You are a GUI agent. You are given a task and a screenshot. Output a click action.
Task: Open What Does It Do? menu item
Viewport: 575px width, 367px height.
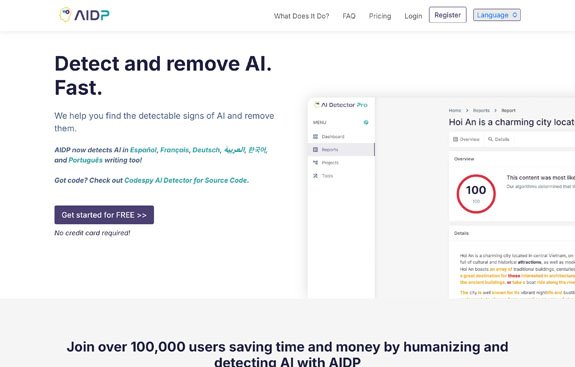point(301,16)
